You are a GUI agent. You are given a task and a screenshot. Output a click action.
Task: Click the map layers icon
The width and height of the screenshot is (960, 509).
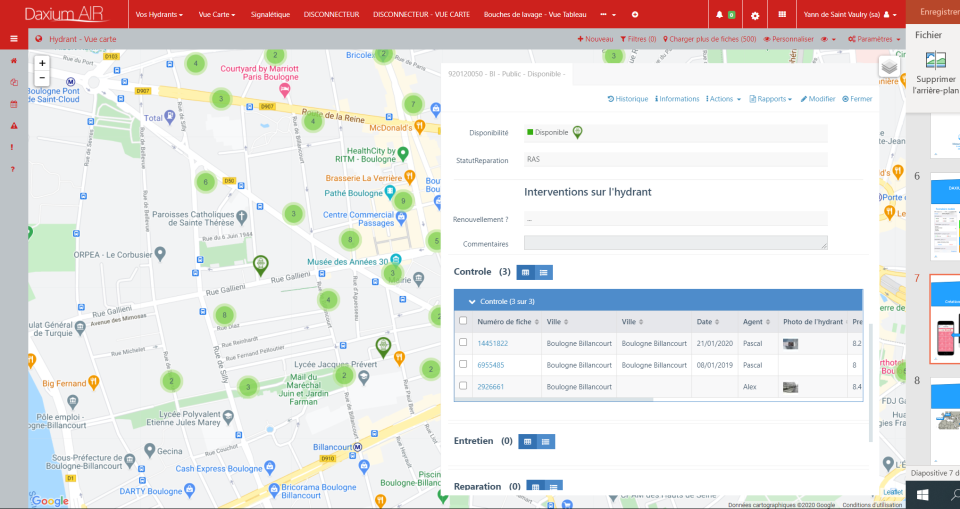(x=889, y=67)
